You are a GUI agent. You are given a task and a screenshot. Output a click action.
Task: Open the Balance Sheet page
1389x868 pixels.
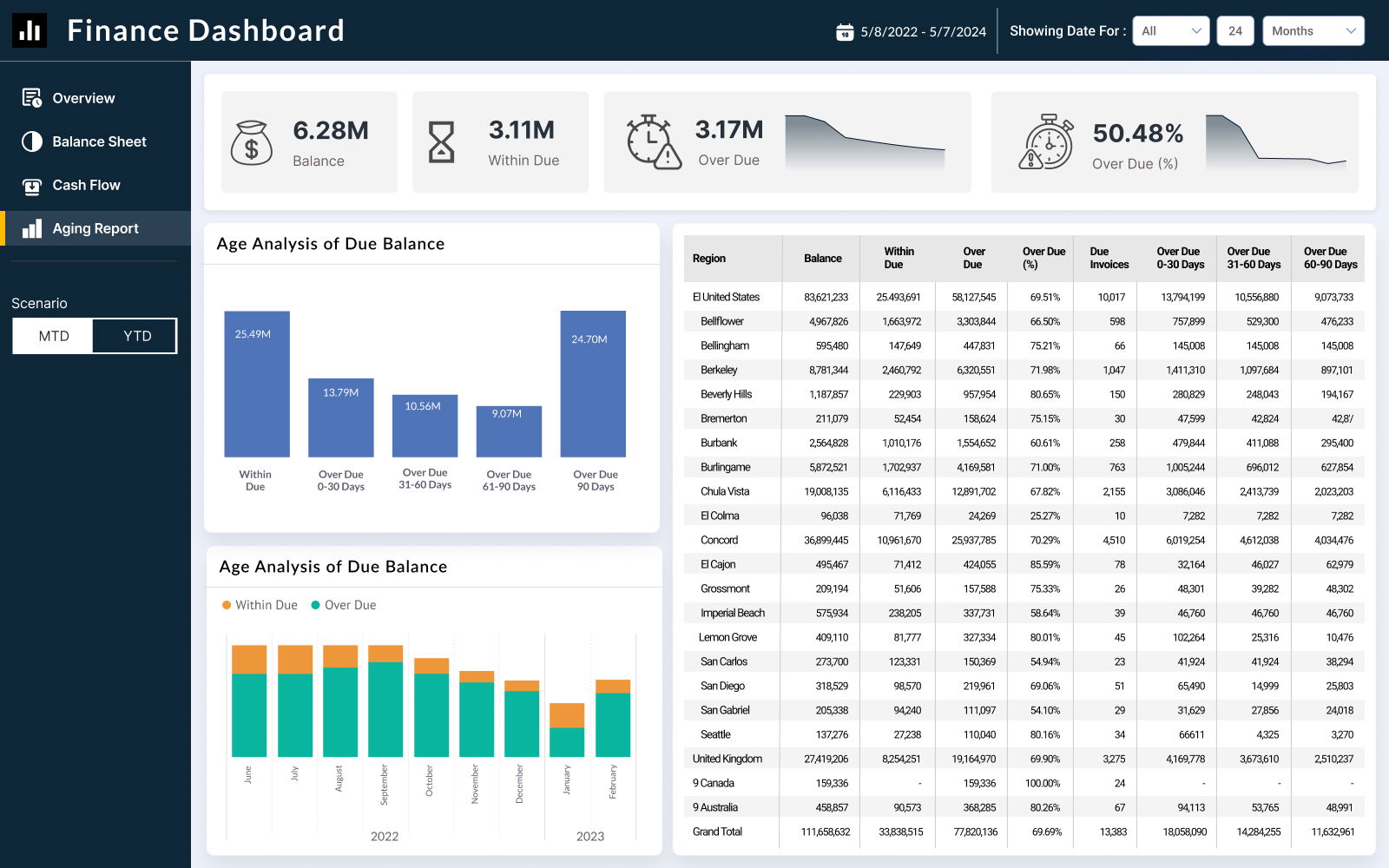pyautogui.click(x=99, y=141)
